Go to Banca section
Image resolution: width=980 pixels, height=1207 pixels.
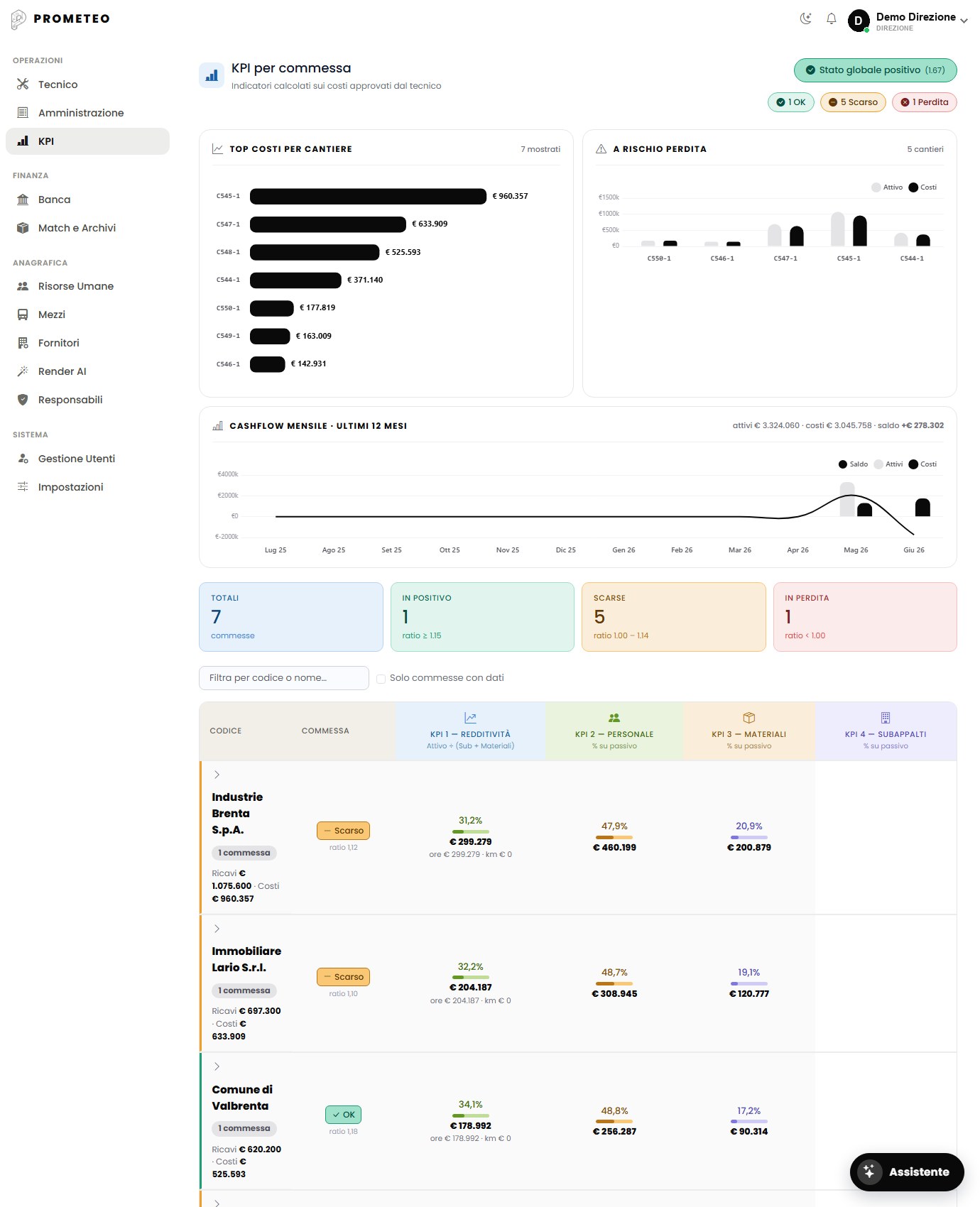pos(87,200)
